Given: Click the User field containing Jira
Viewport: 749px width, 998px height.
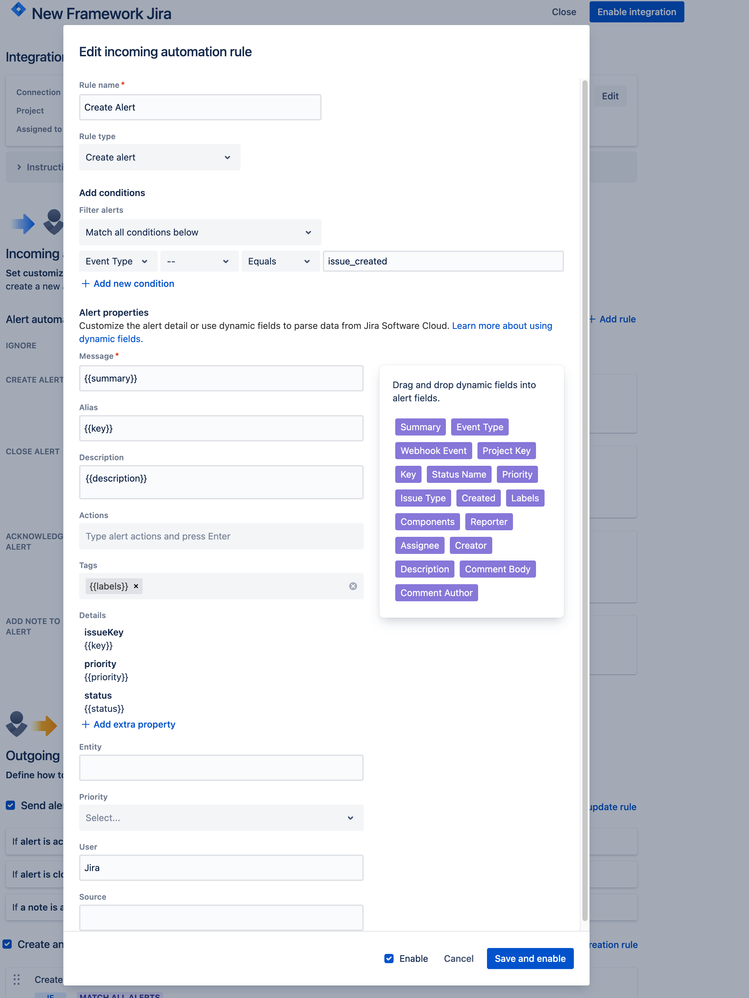Looking at the screenshot, I should pyautogui.click(x=221, y=868).
